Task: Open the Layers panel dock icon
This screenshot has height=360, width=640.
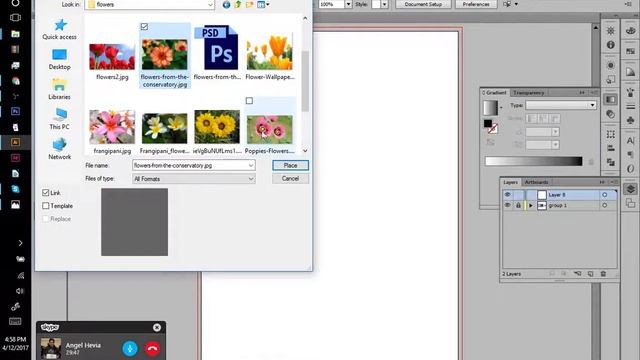Action: click(x=630, y=188)
